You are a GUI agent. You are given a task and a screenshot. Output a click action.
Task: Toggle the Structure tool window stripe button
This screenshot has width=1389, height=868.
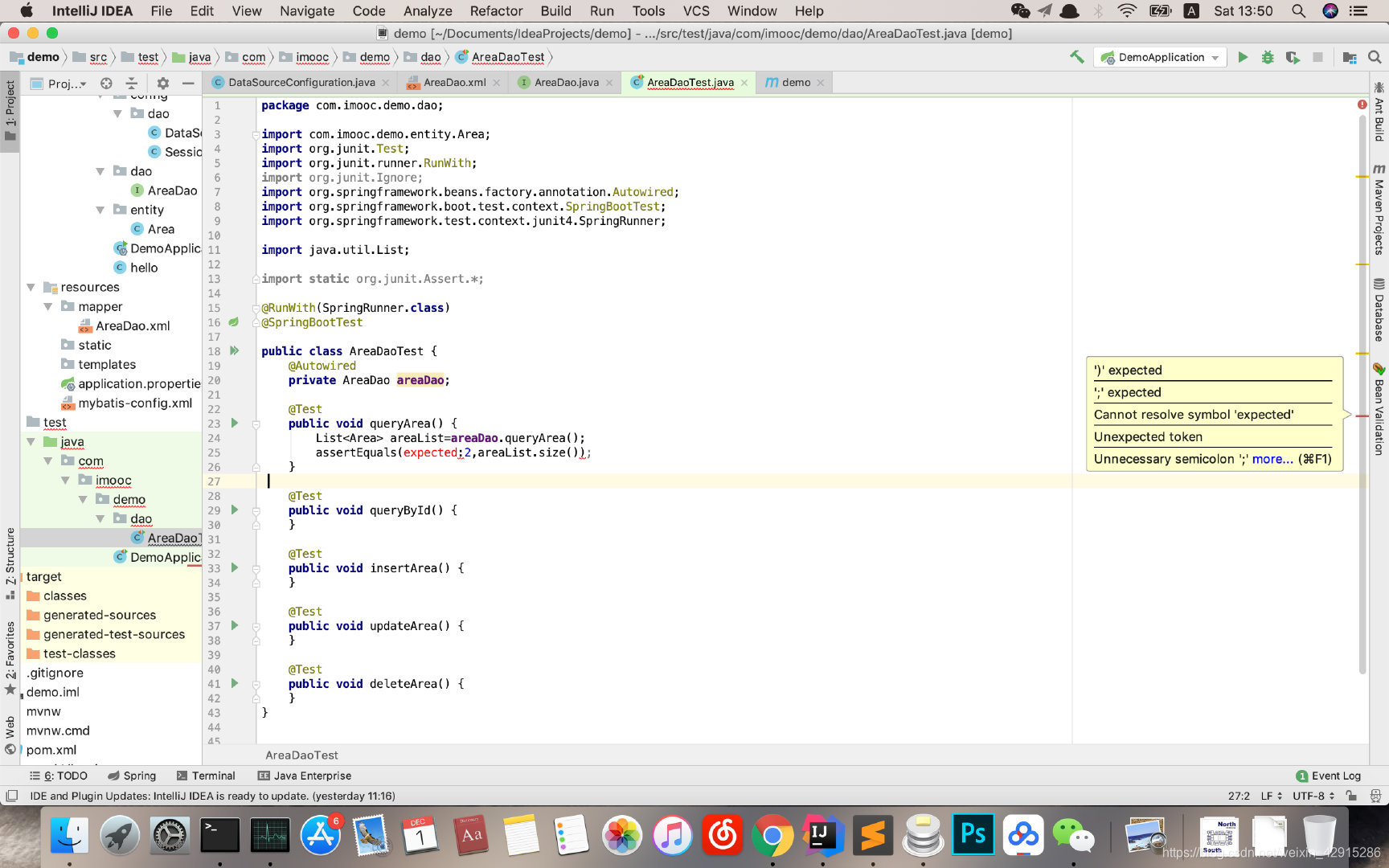tap(10, 563)
